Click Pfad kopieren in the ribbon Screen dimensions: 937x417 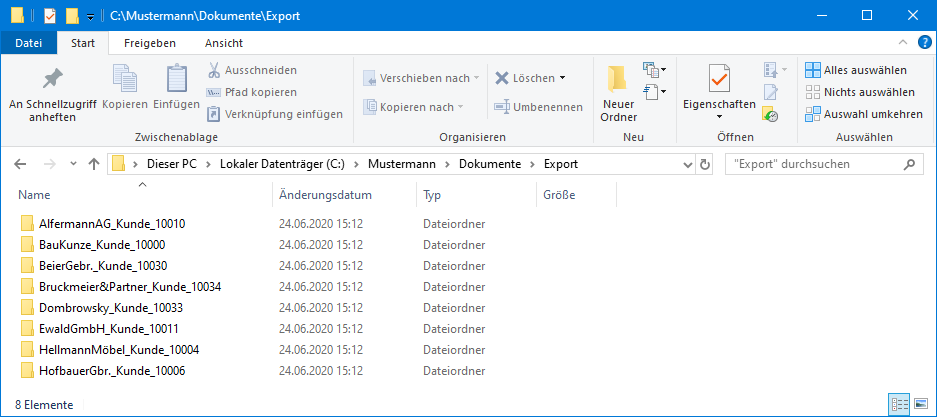pyautogui.click(x=252, y=92)
